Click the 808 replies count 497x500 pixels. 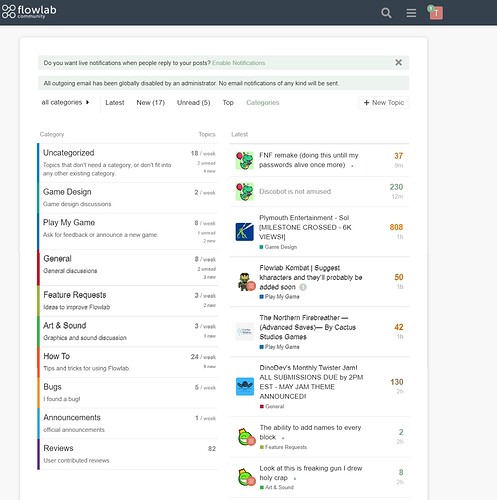396,227
